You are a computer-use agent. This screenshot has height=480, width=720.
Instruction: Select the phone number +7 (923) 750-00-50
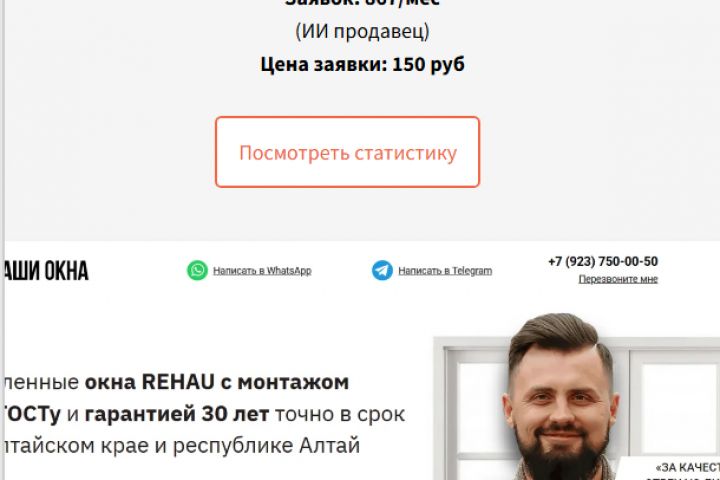[603, 261]
